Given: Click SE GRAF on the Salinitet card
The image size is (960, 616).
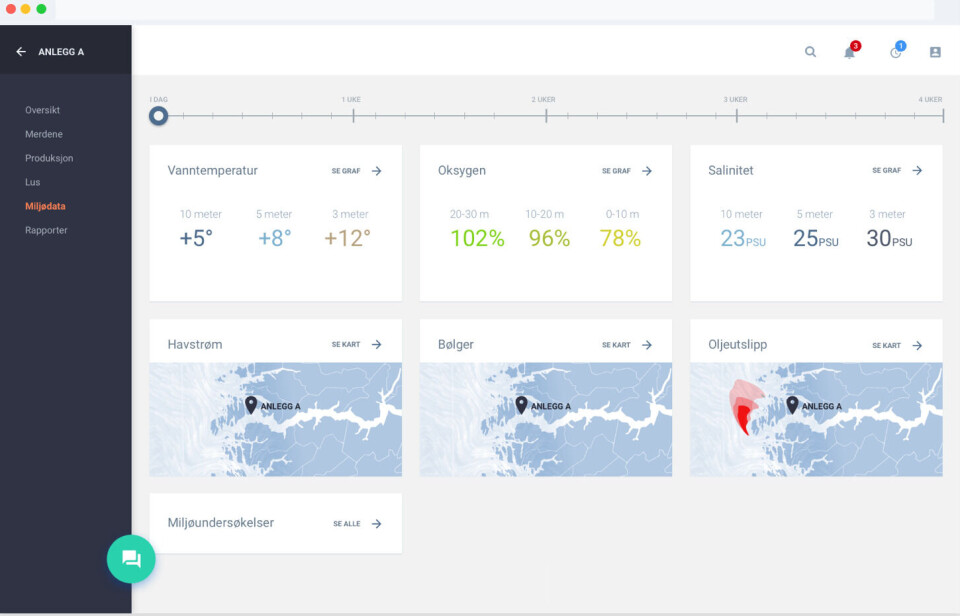Looking at the screenshot, I should 886,171.
